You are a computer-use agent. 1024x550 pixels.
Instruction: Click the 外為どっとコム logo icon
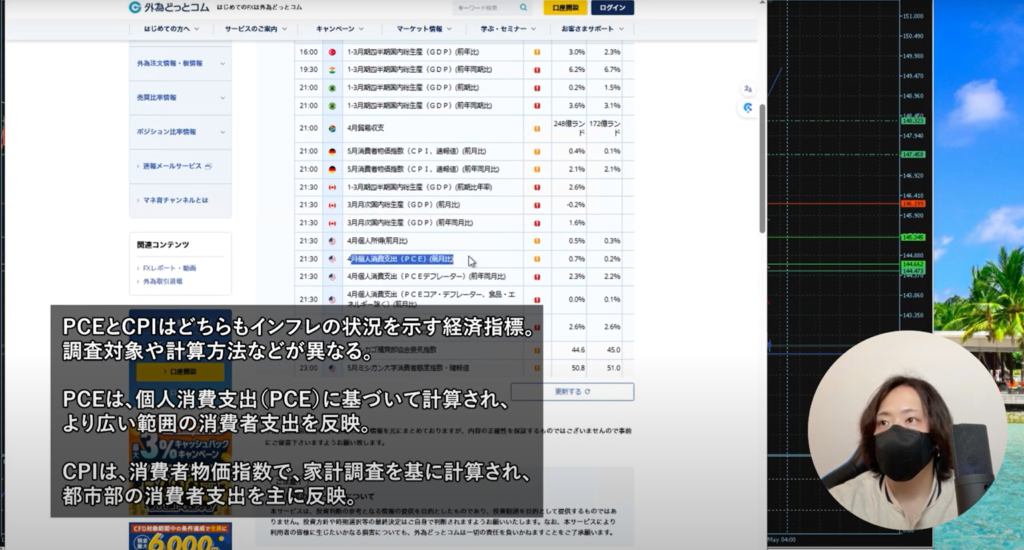(x=135, y=8)
